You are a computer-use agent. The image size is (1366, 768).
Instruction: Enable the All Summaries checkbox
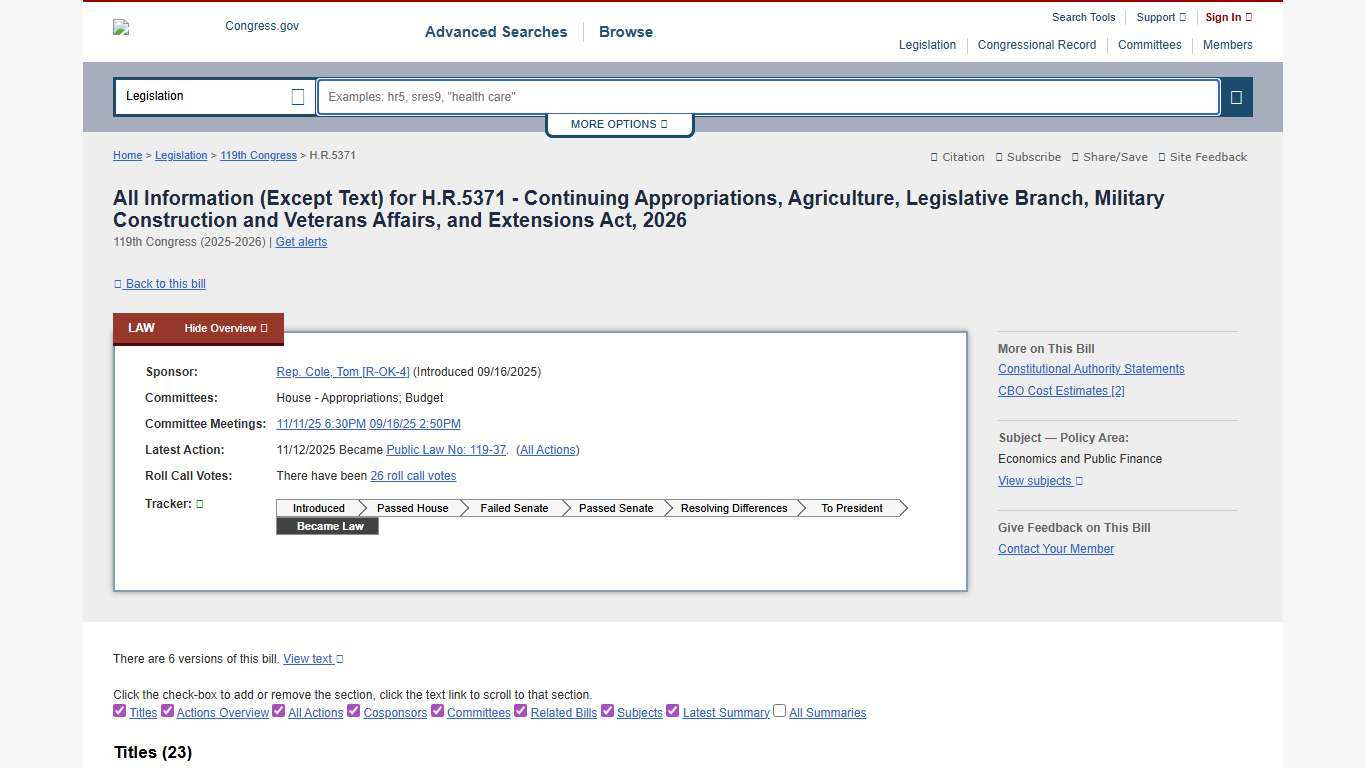pyautogui.click(x=779, y=710)
